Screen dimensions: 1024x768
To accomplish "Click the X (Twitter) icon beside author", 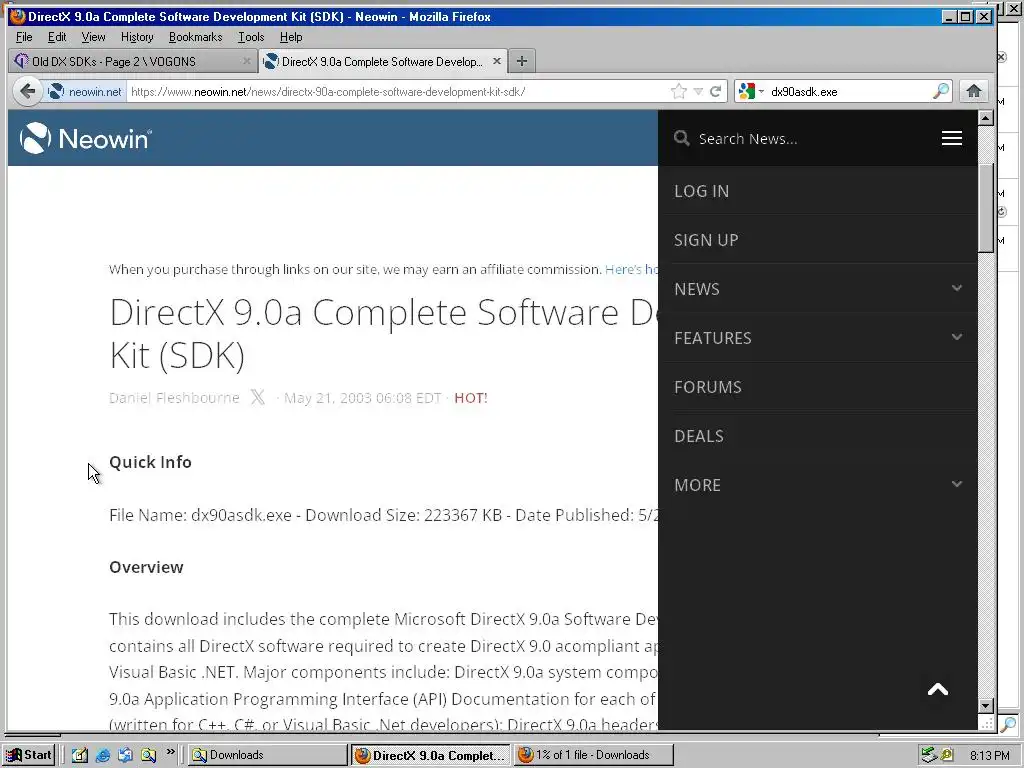I will tap(258, 397).
